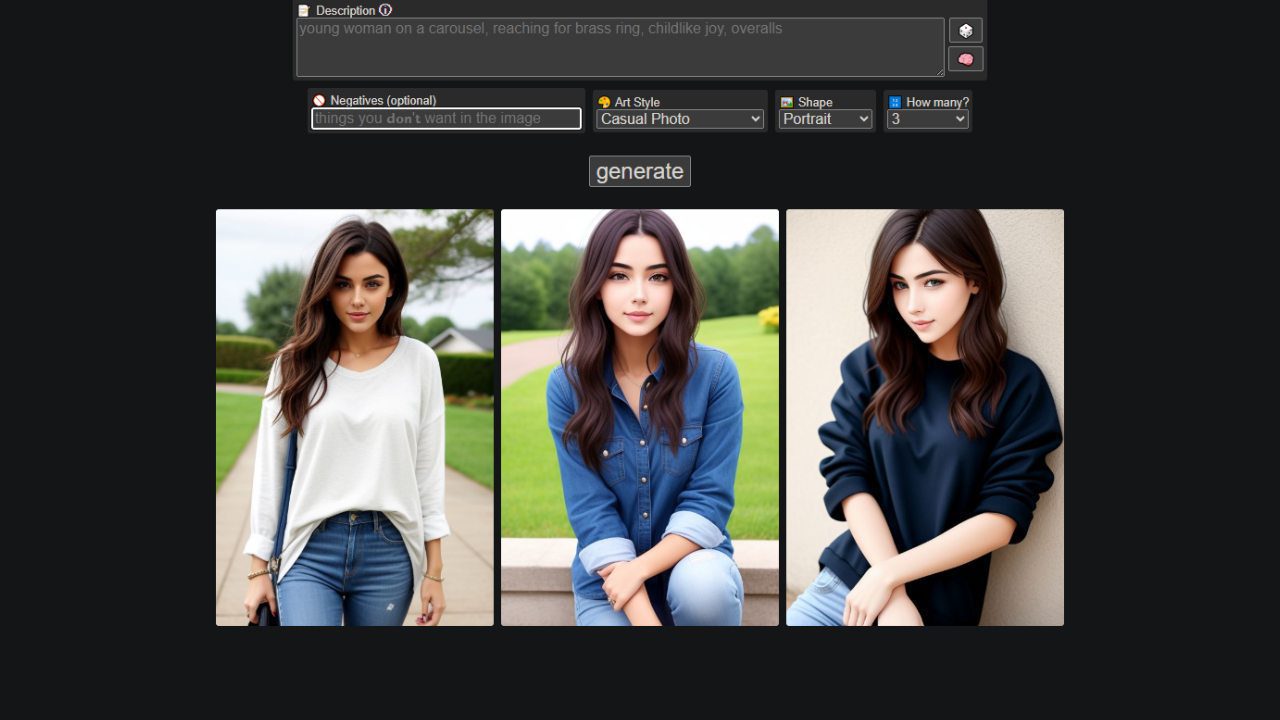The height and width of the screenshot is (720, 1280).
Task: Click the pink brain button
Action: 965,59
